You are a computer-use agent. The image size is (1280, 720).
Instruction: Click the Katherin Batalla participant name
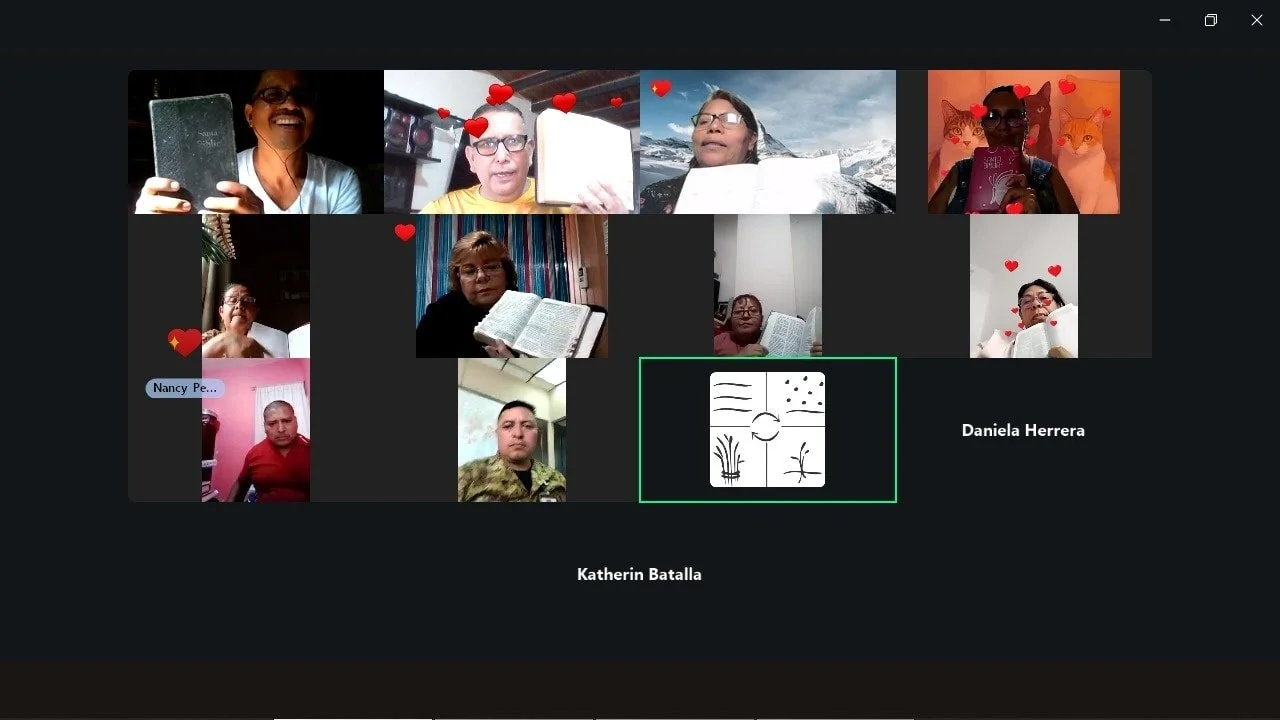click(x=639, y=574)
